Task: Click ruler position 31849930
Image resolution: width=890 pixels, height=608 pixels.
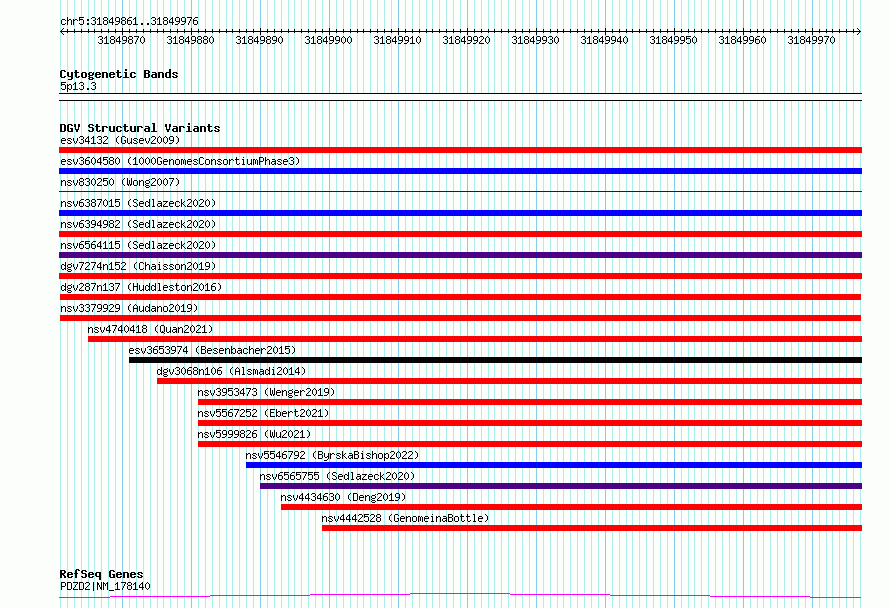Action: 535,40
